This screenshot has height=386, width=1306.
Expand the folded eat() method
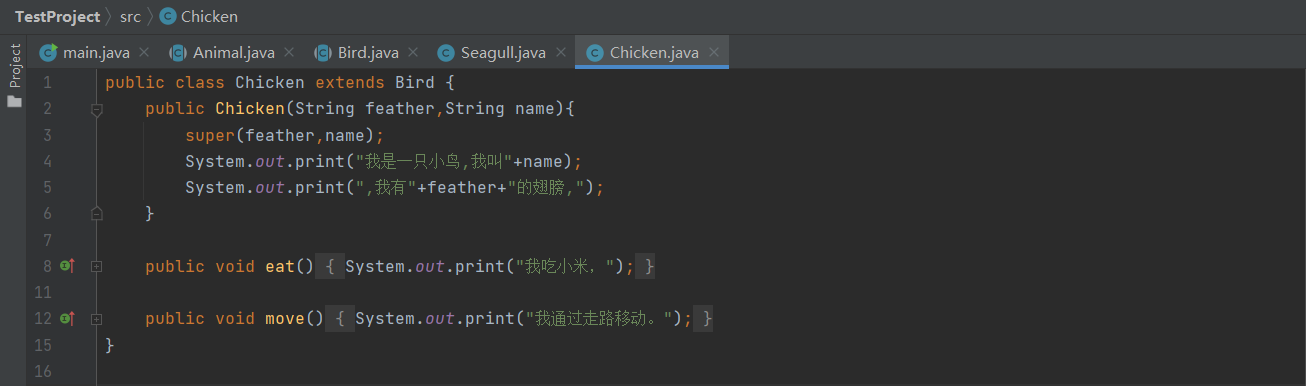click(97, 266)
